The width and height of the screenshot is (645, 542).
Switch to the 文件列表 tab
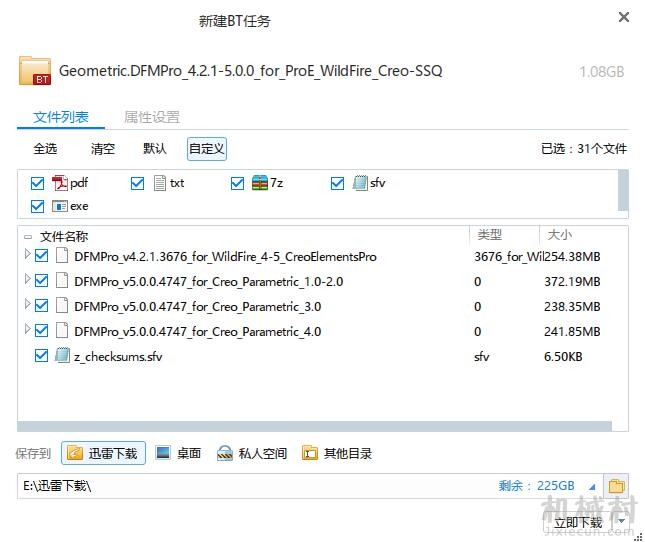tap(61, 117)
